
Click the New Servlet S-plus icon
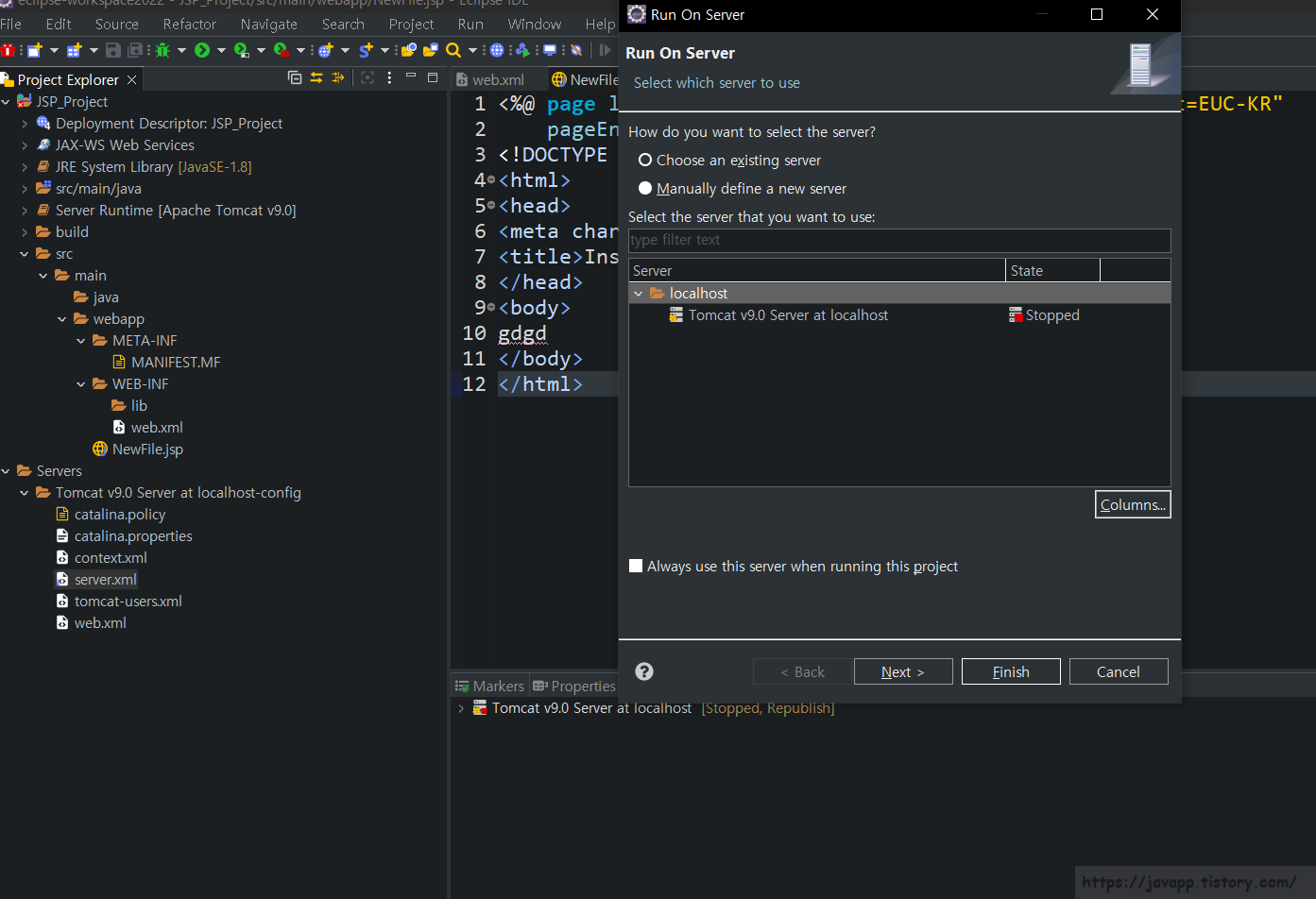coord(367,50)
